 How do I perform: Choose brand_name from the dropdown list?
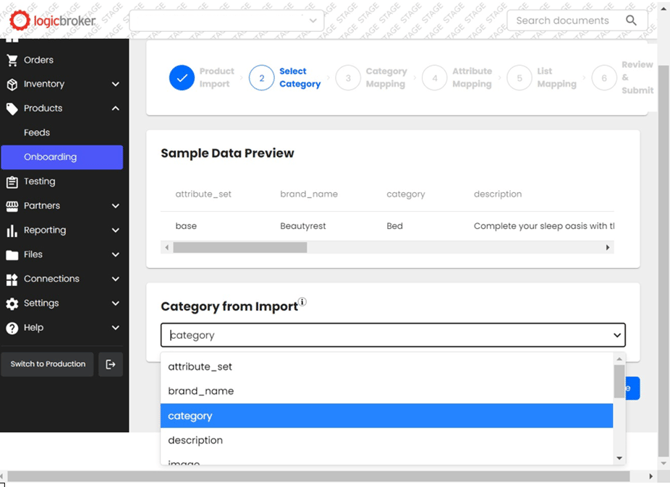[x=201, y=391]
